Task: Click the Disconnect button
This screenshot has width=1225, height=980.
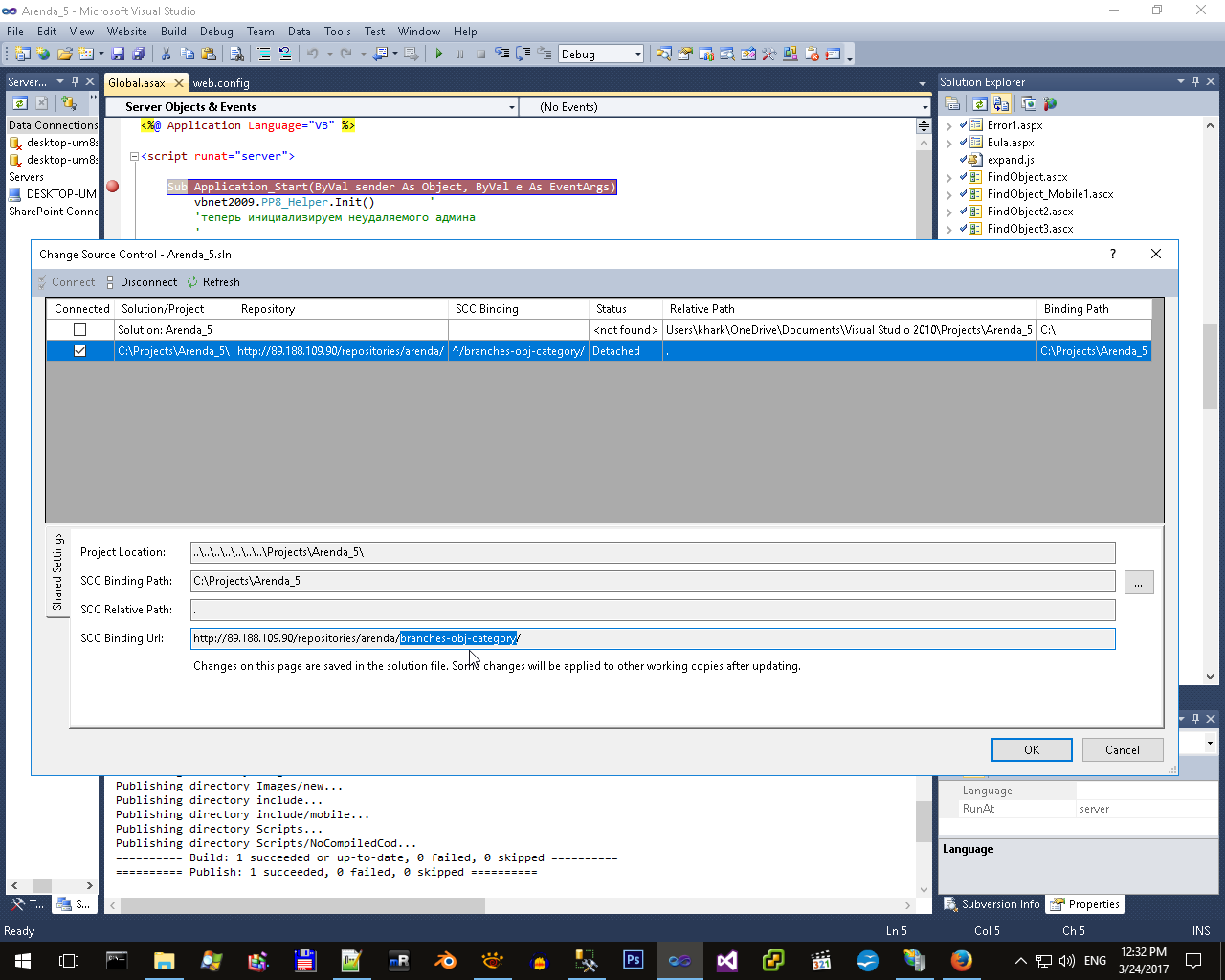Action: pyautogui.click(x=141, y=282)
